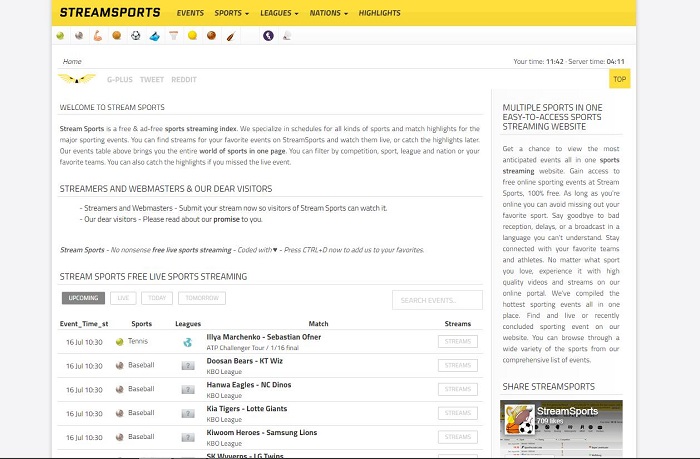The image size is (700, 459).
Task: Click the white shuttlecock icon in sports bar
Action: pyautogui.click(x=287, y=36)
